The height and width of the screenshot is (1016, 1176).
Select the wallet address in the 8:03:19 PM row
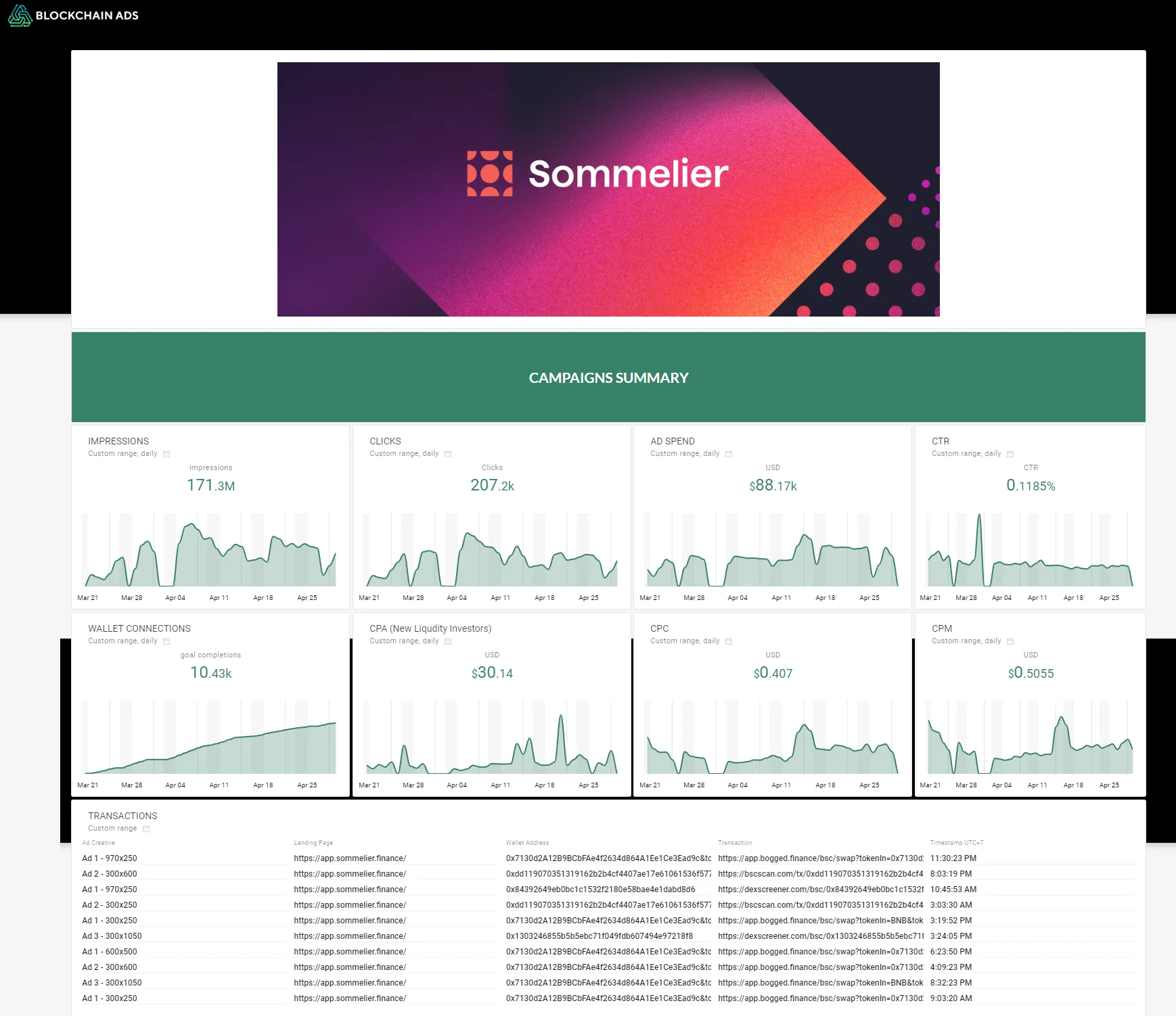point(609,874)
